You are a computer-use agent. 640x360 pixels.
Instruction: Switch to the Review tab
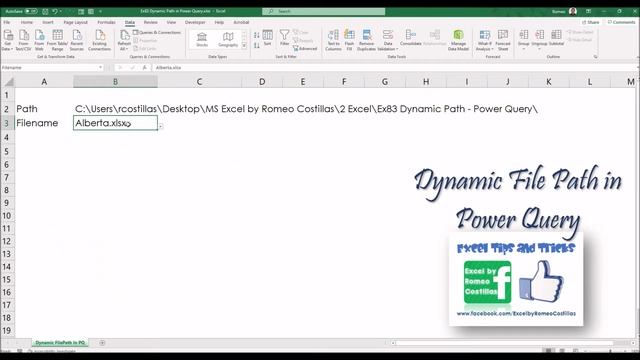(150, 22)
